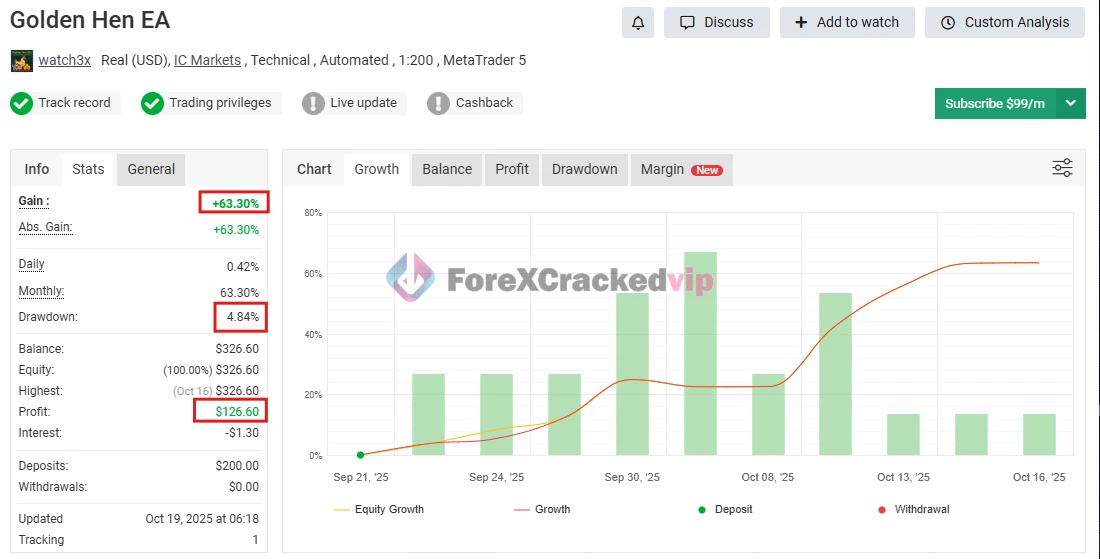The width and height of the screenshot is (1100, 559).
Task: Click the watch3x user avatar
Action: [21, 61]
